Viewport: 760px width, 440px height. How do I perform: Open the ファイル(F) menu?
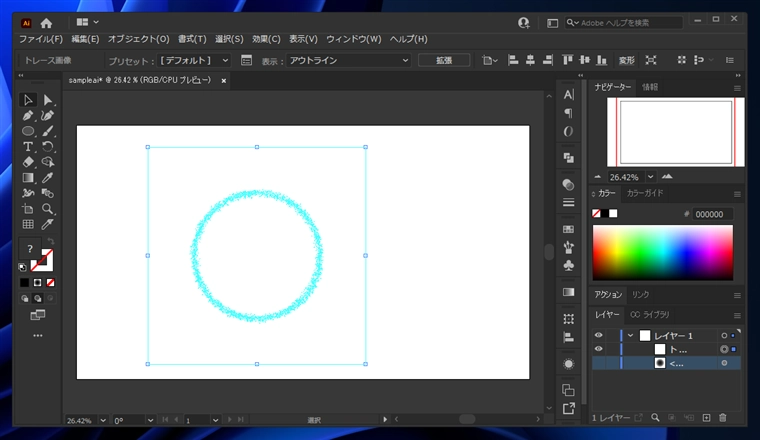click(x=41, y=39)
